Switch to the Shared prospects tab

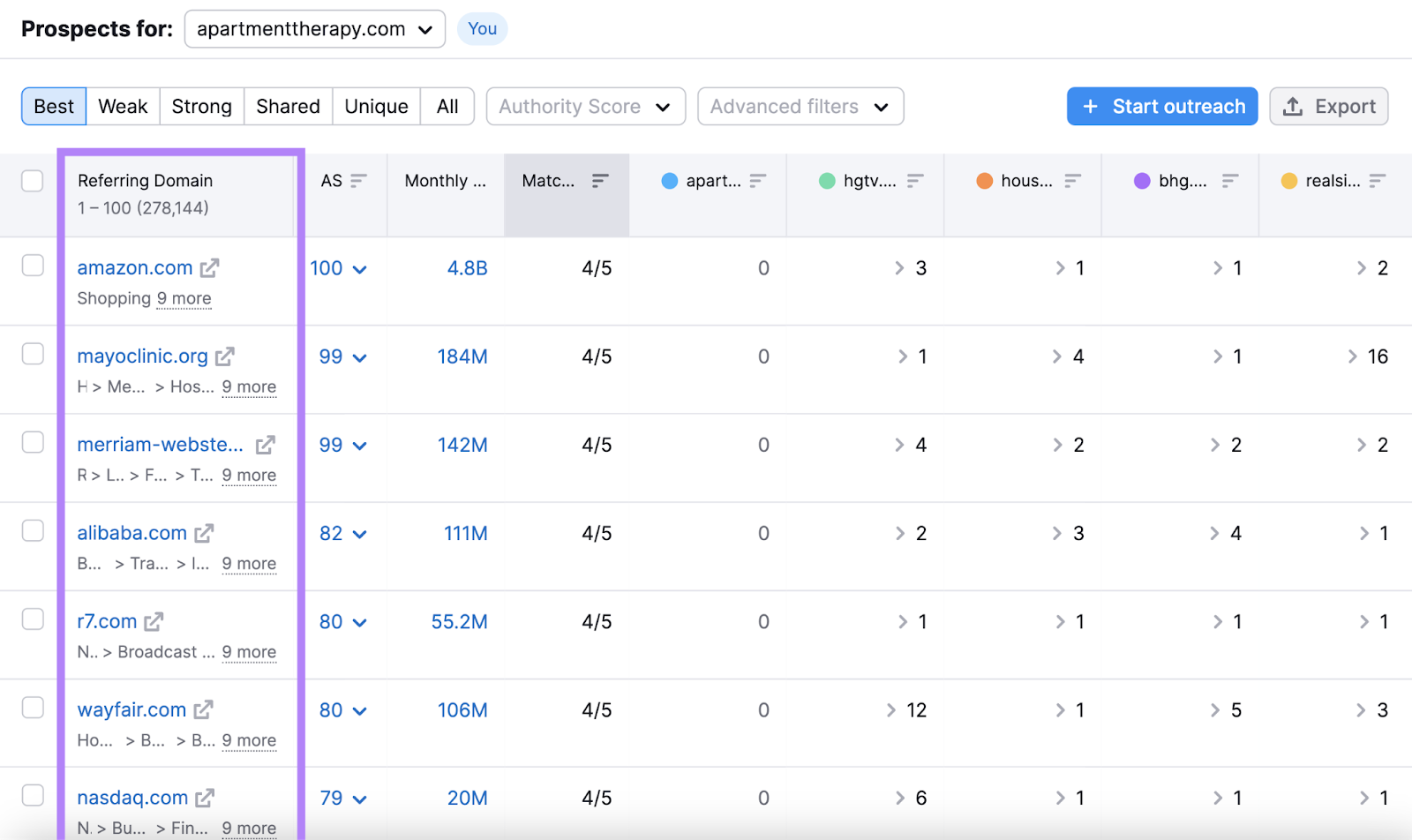[288, 106]
